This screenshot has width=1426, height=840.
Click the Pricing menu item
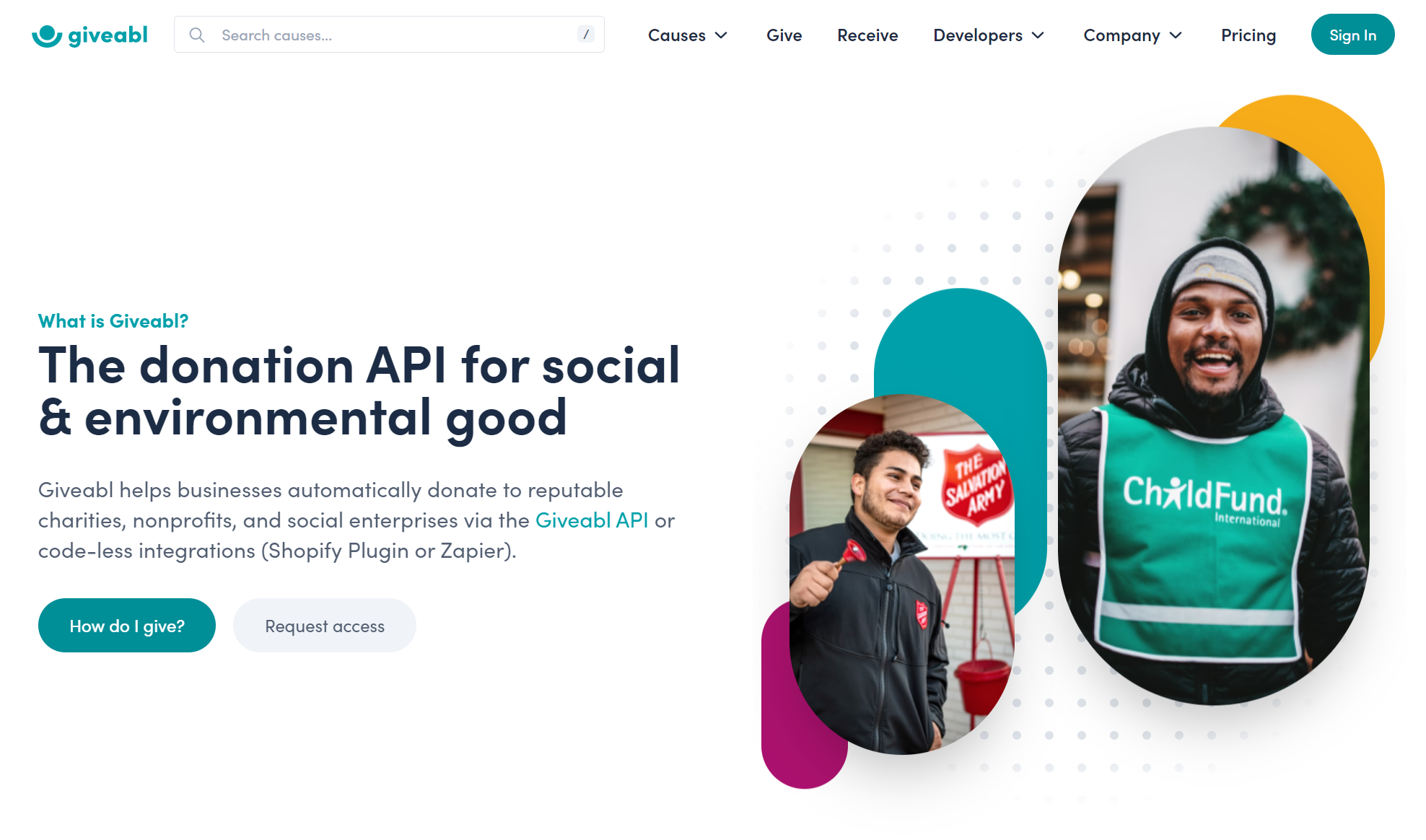coord(1249,35)
